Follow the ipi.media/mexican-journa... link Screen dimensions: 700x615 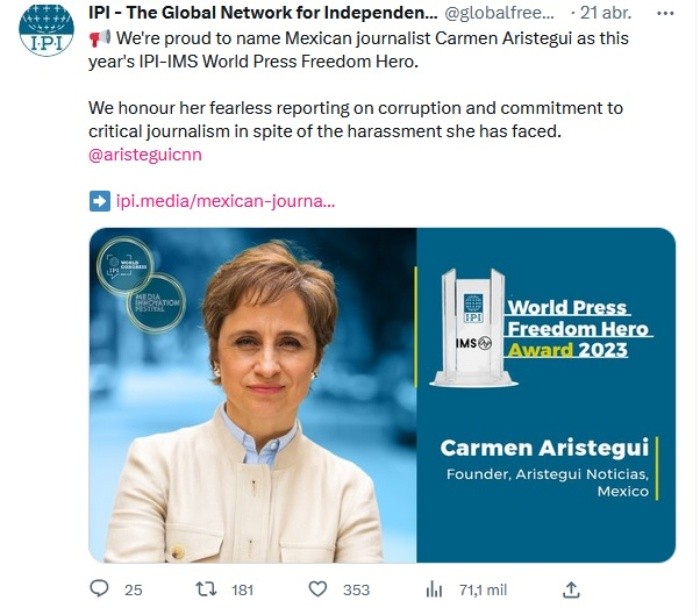click(x=225, y=201)
